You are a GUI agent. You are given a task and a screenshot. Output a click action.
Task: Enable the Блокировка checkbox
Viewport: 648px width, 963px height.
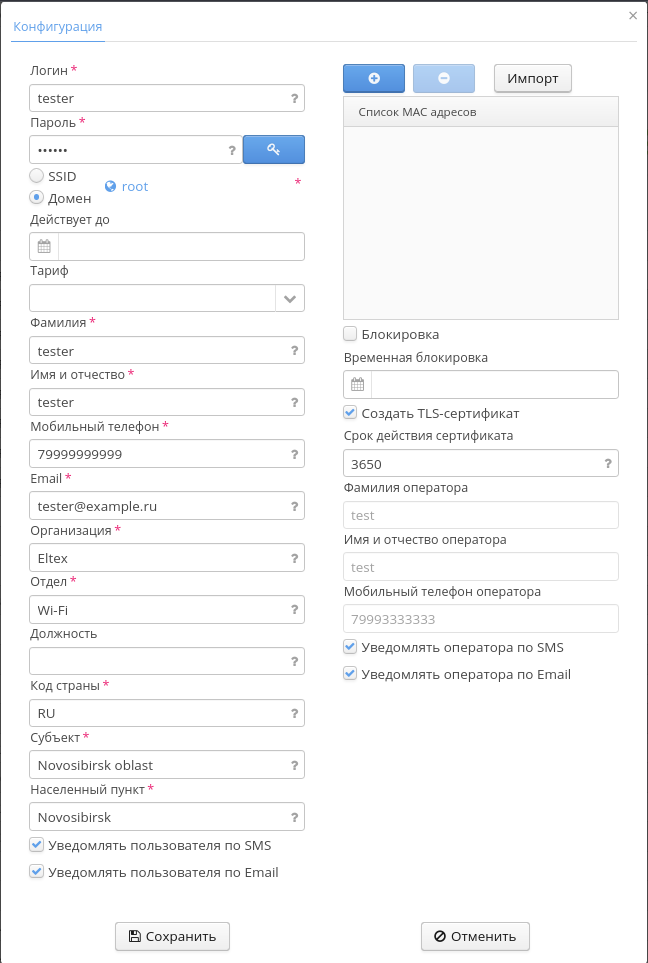coord(350,334)
